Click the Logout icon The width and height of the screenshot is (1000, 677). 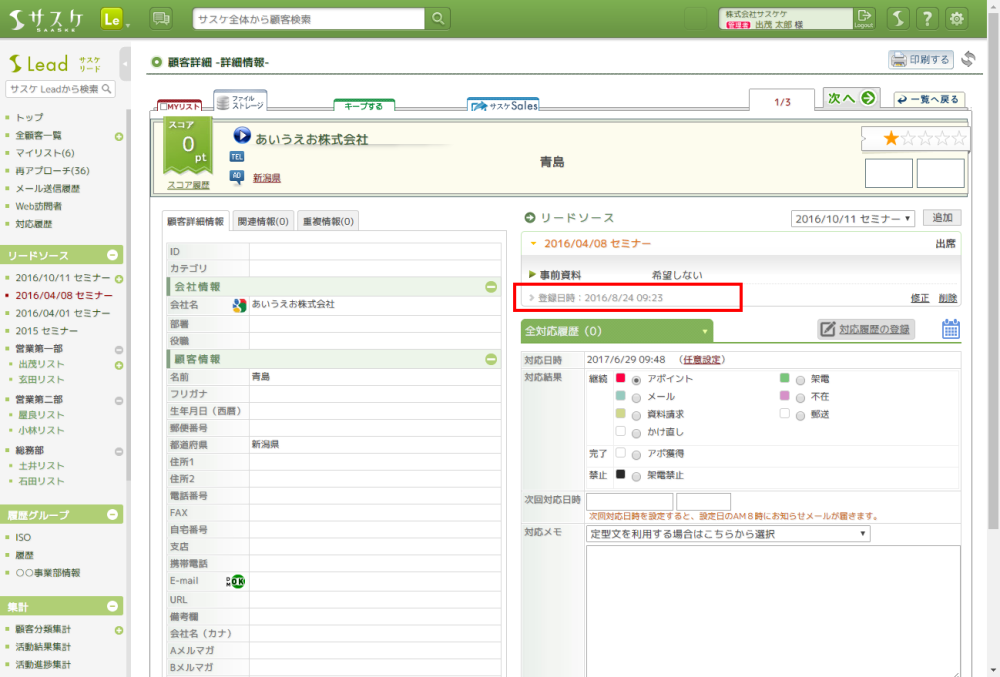tap(864, 18)
